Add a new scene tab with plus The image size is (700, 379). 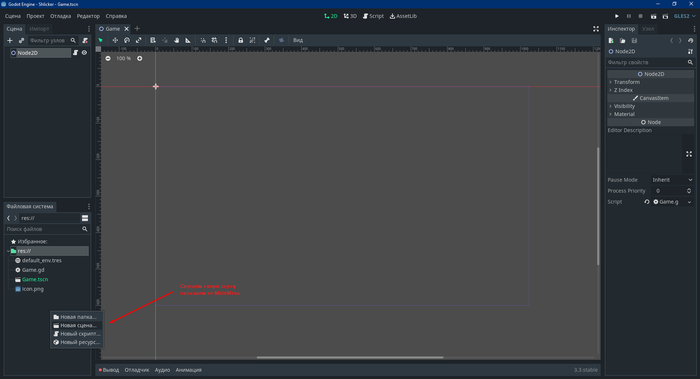click(x=137, y=29)
